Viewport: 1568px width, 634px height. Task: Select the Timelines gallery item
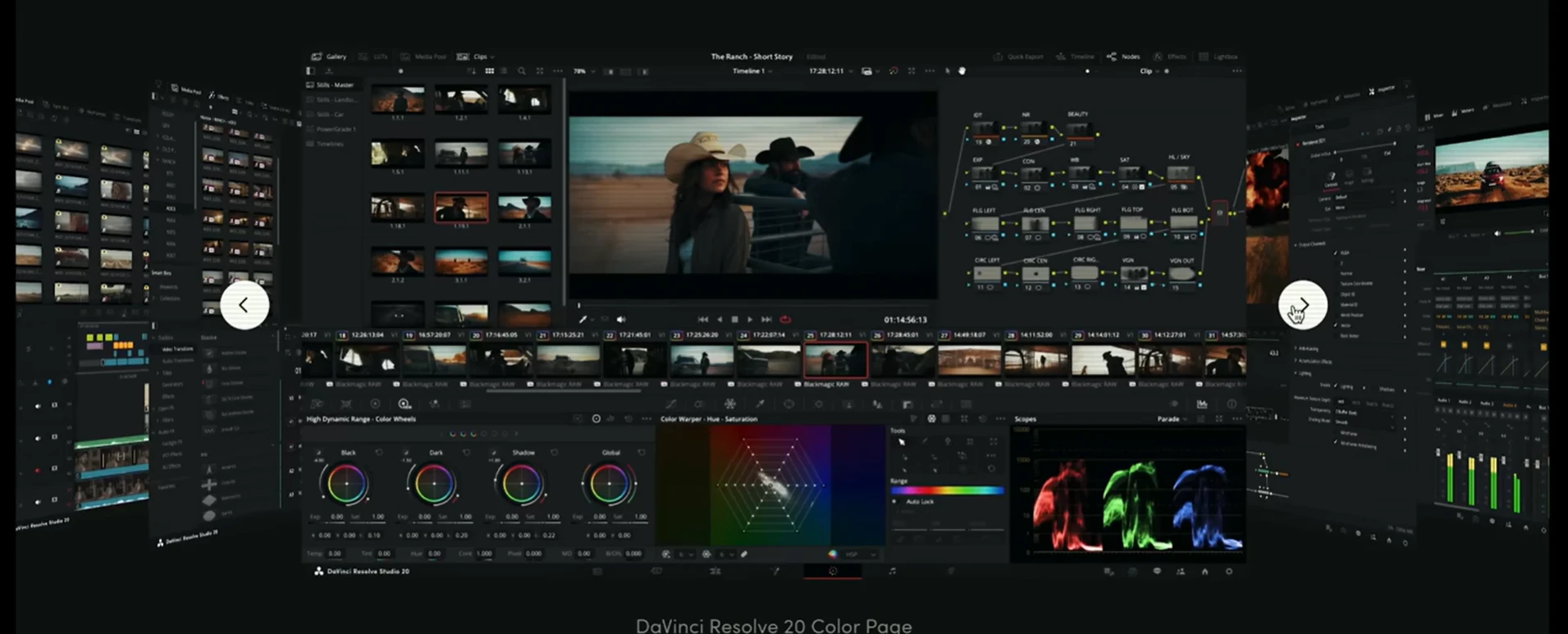point(325,144)
